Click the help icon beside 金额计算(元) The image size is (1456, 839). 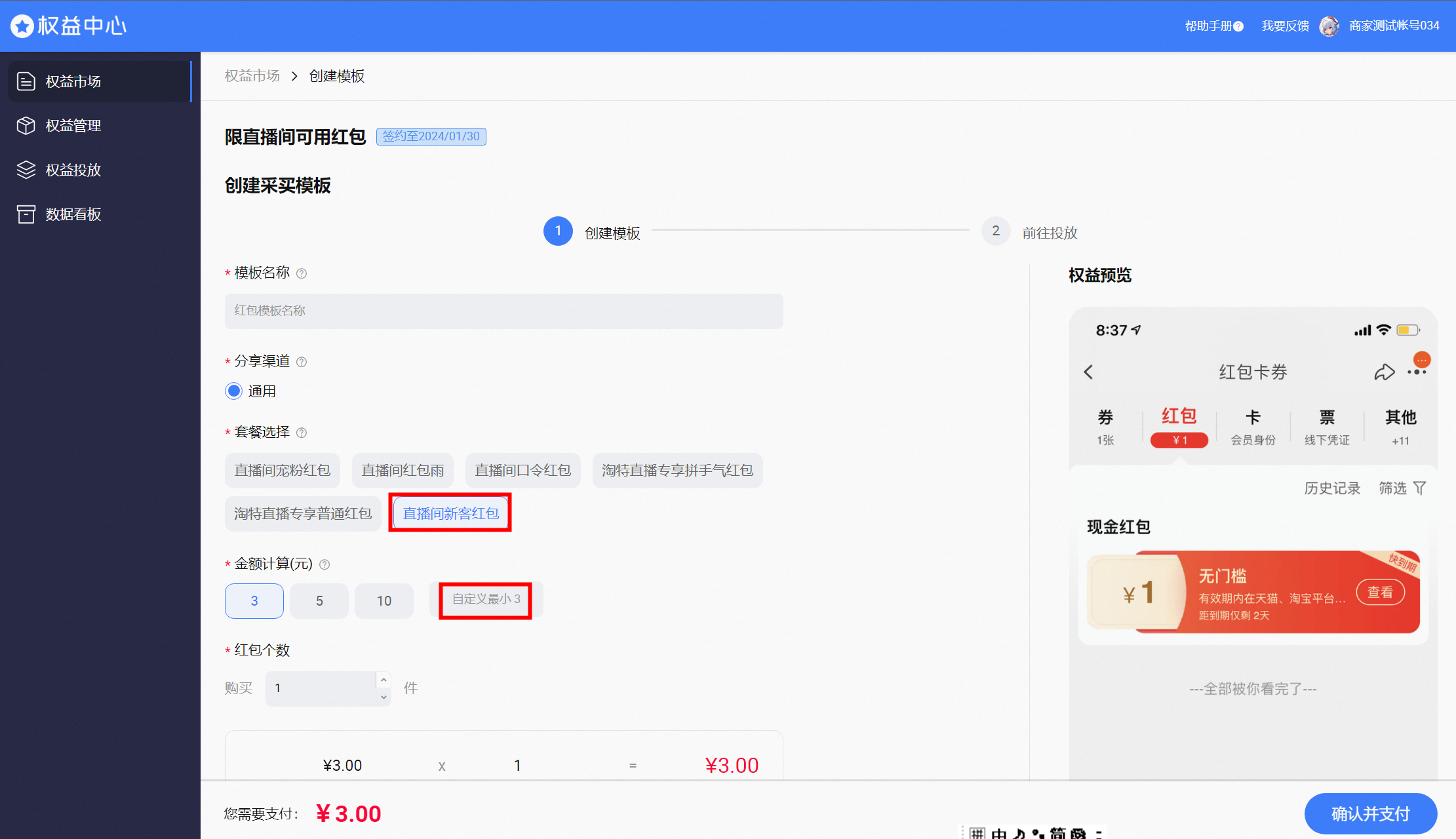(325, 564)
